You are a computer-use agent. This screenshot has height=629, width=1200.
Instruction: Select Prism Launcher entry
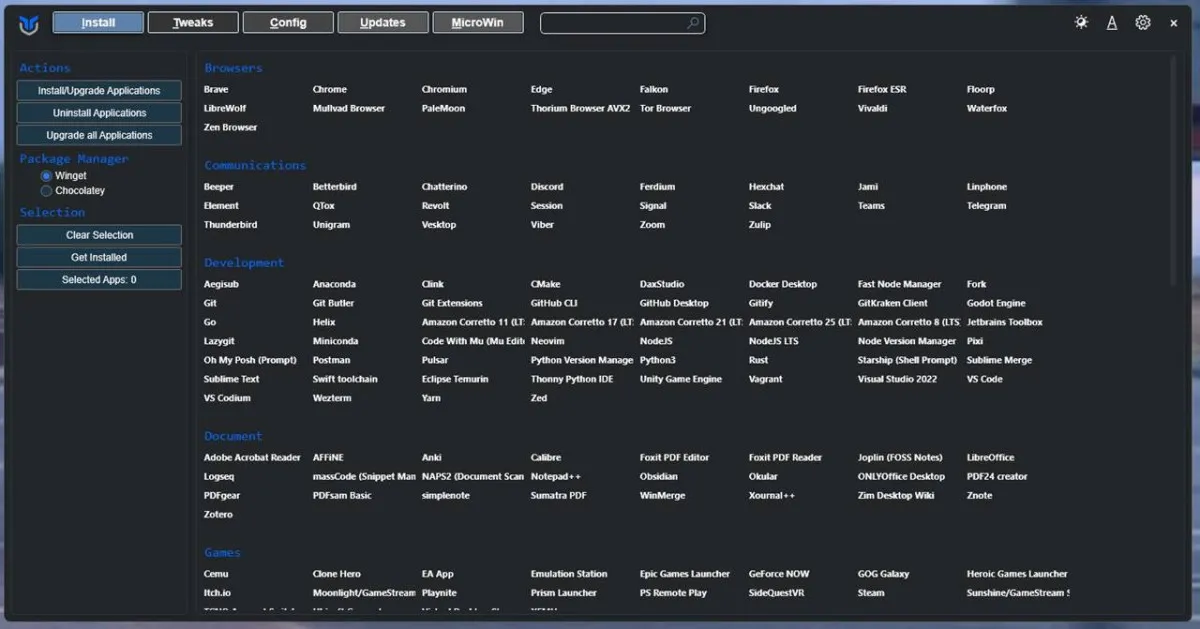pyautogui.click(x=563, y=593)
